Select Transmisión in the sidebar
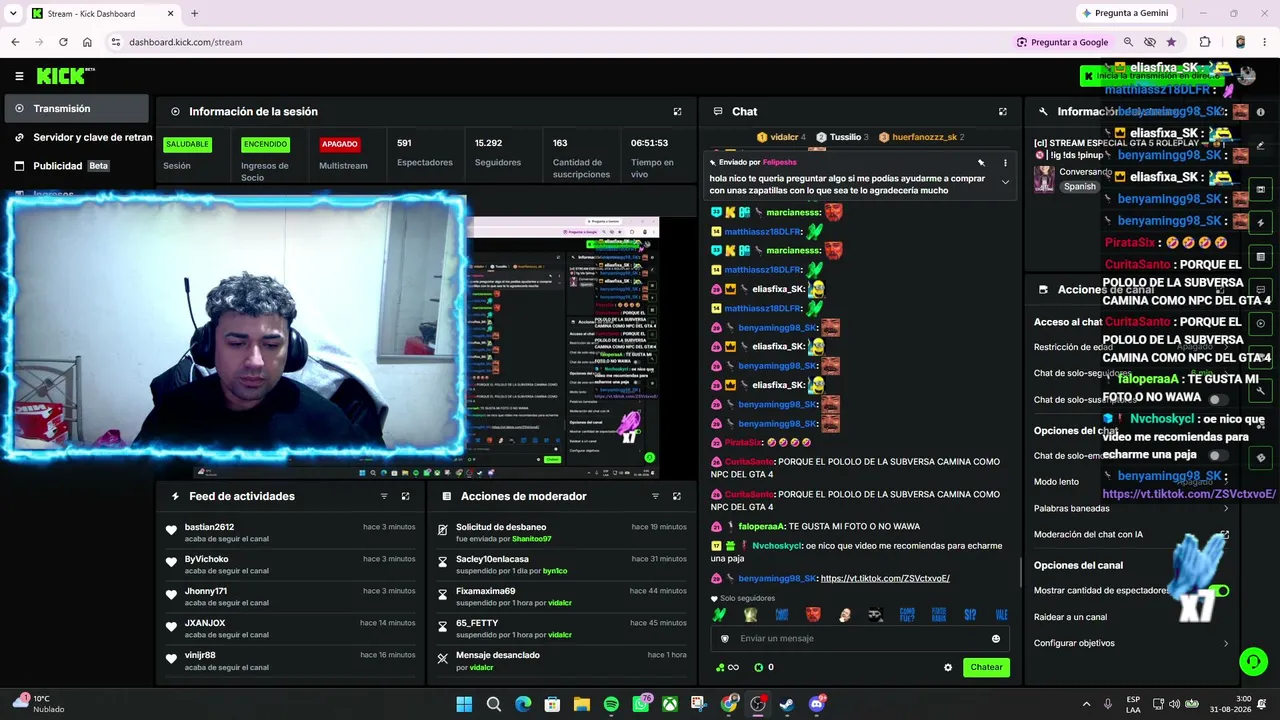Viewport: 1280px width, 720px height. tap(76, 109)
